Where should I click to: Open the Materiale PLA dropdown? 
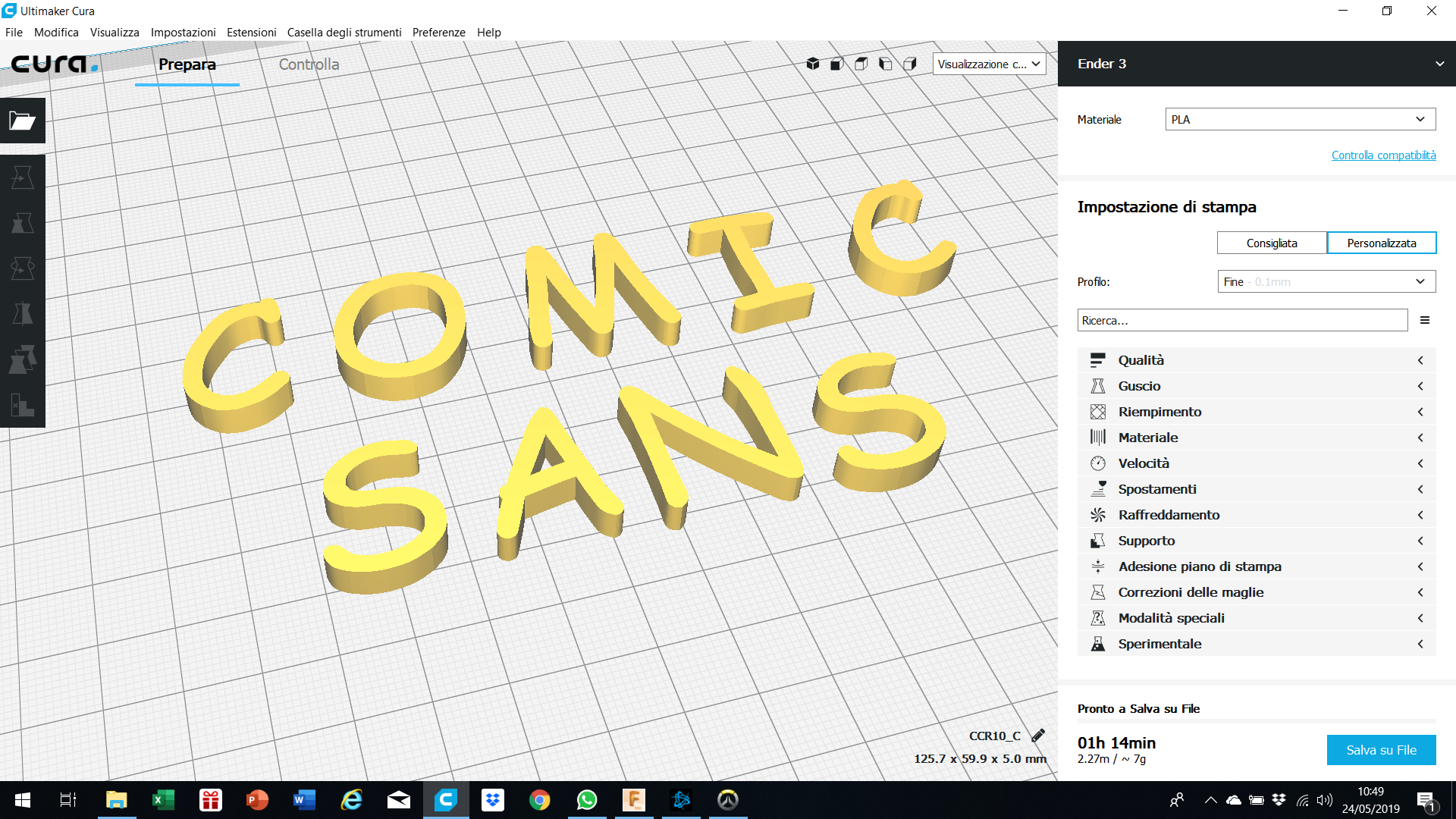pyautogui.click(x=1299, y=119)
